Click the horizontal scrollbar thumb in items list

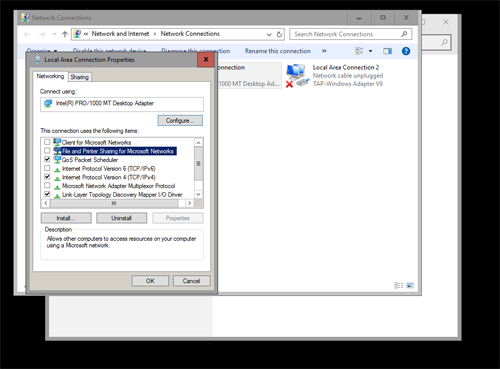click(114, 203)
